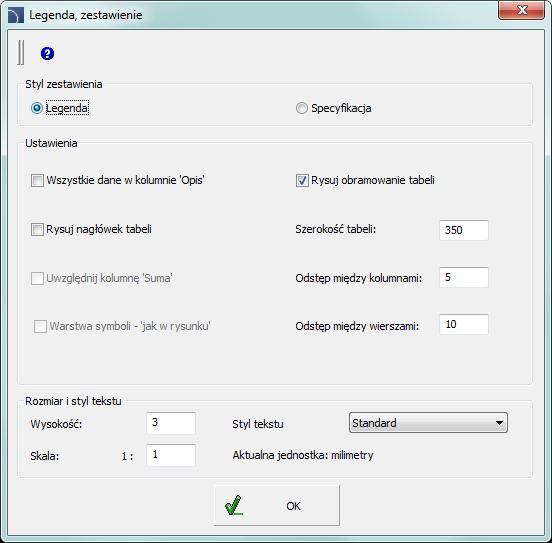Open help via blue question mark icon
552x543 pixels.
48,54
